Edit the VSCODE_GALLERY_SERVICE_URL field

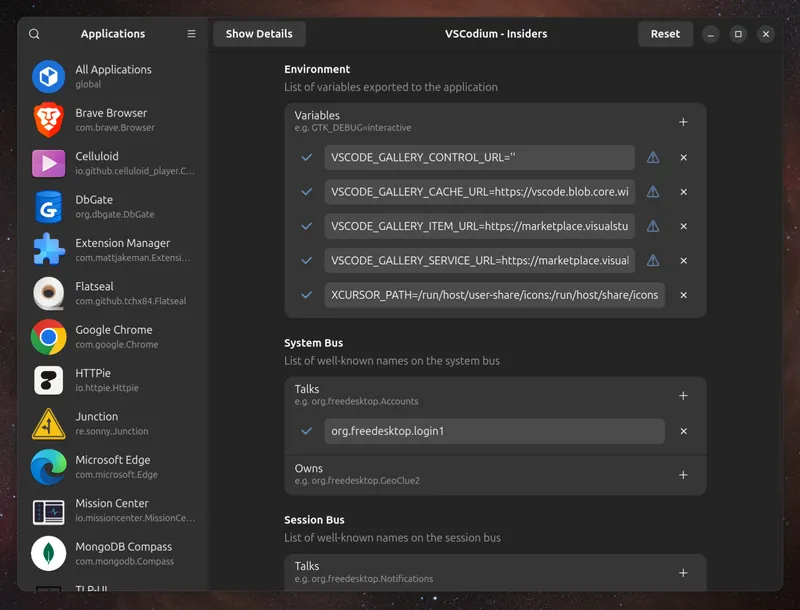[480, 261]
